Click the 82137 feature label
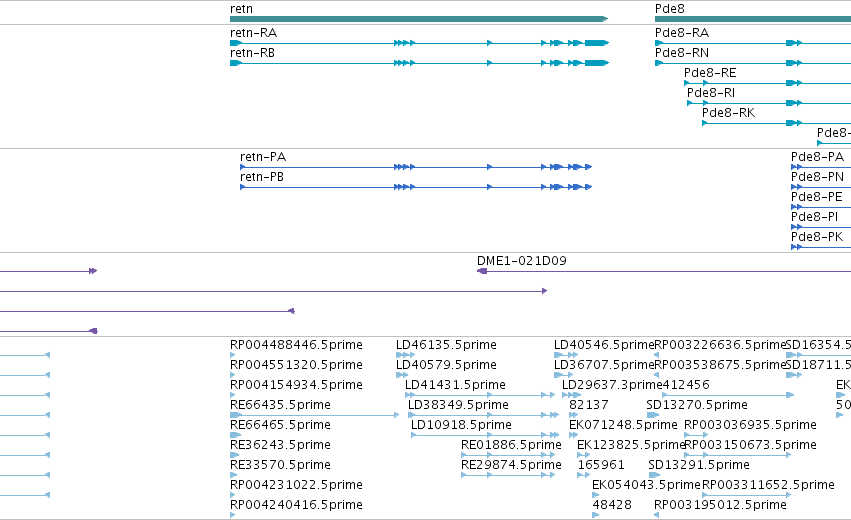The height and width of the screenshot is (520, 851). (588, 405)
